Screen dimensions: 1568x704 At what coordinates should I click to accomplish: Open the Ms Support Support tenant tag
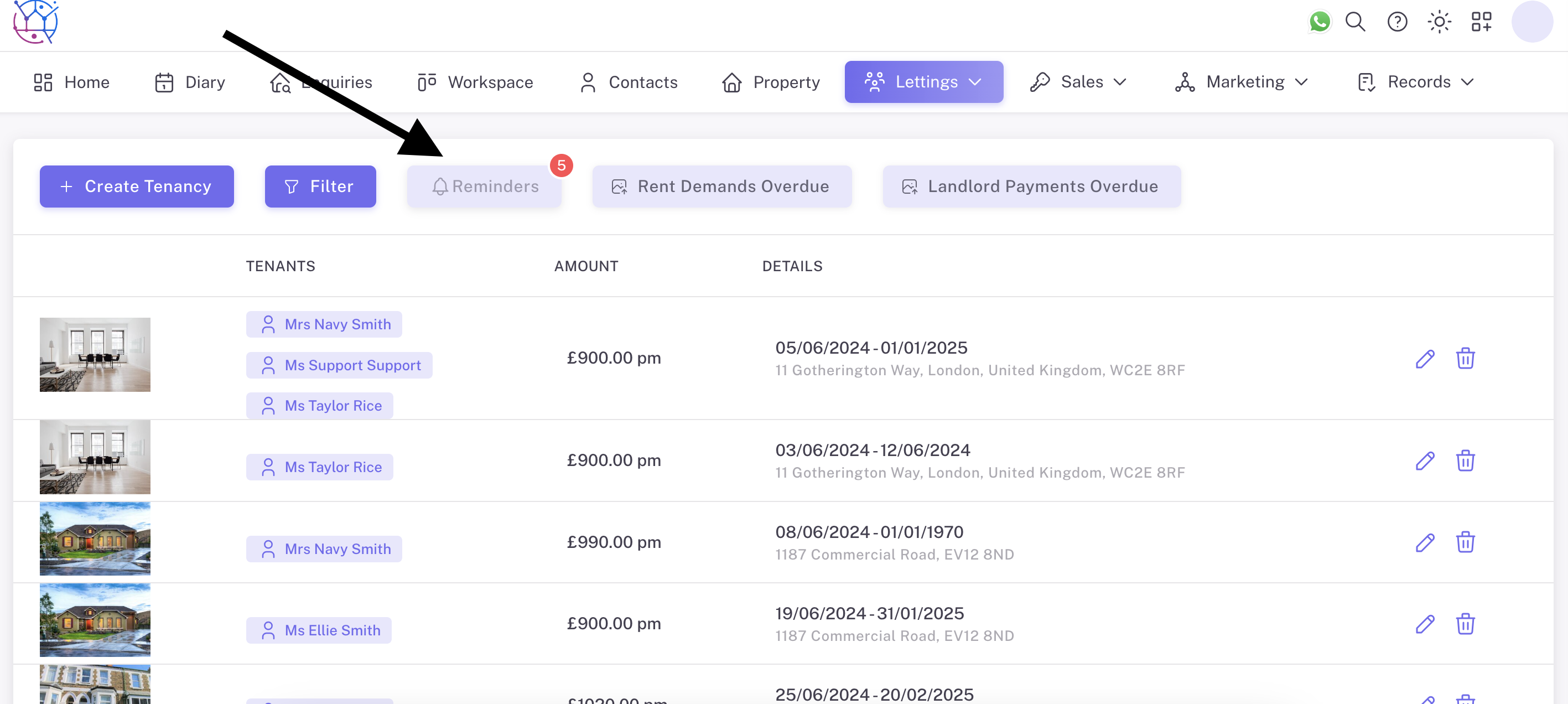point(339,365)
